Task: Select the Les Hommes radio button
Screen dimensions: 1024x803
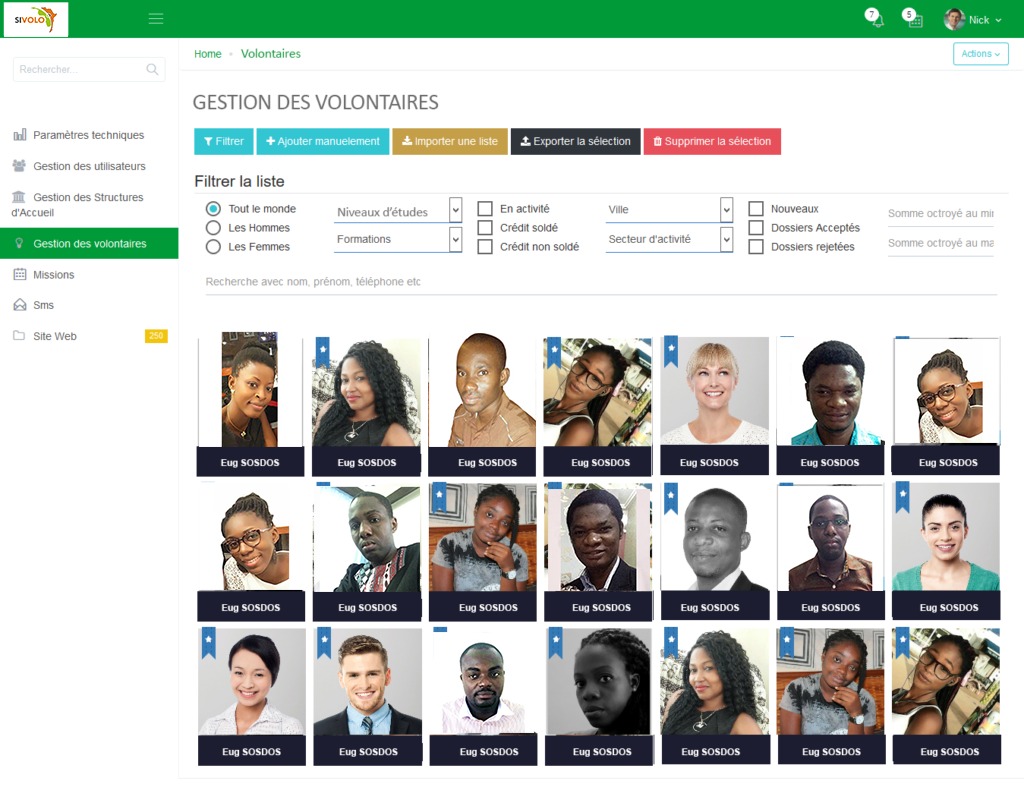Action: [x=213, y=228]
